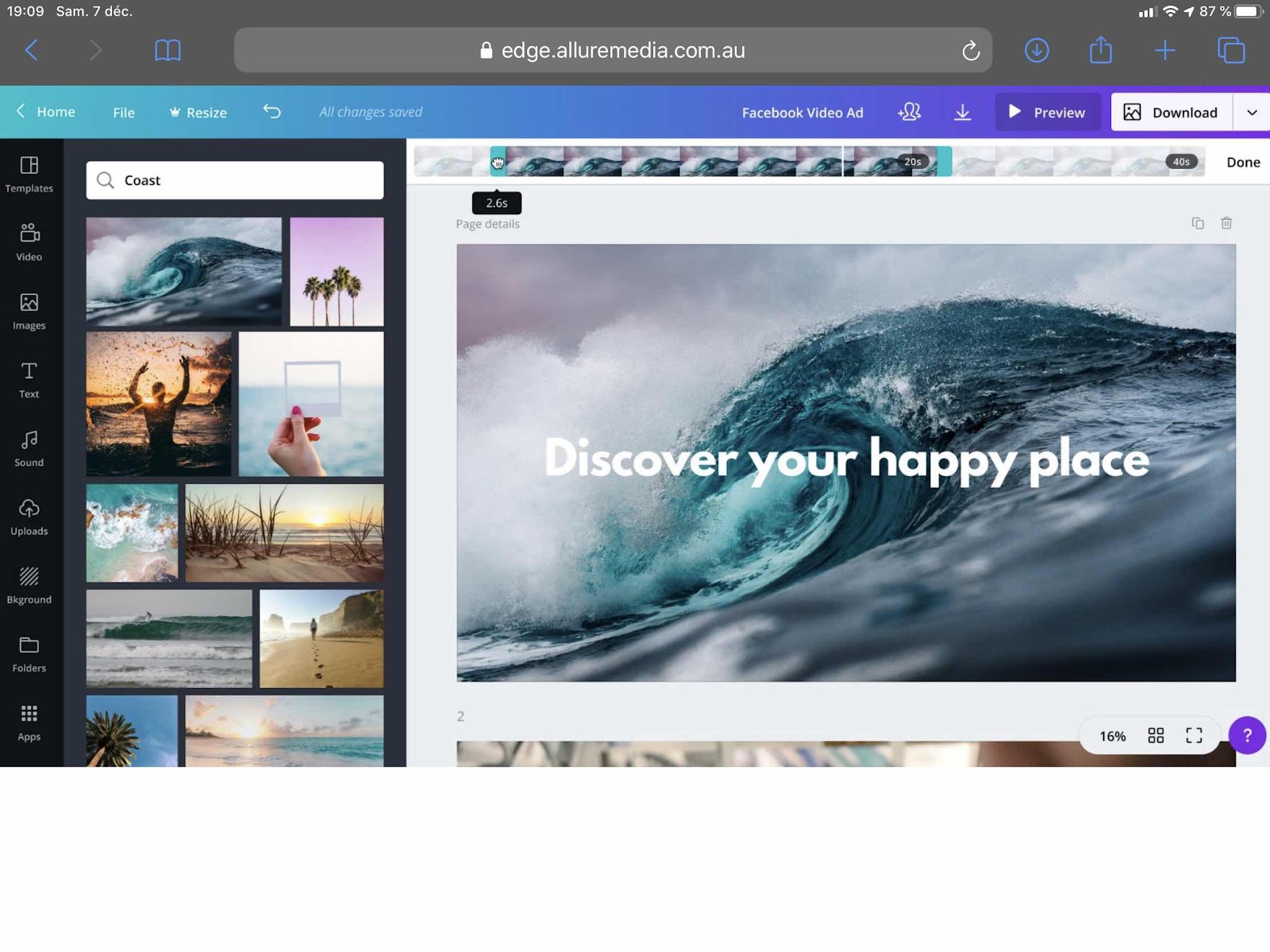This screenshot has width=1270, height=952.
Task: Open the 16% zoom level menu
Action: (x=1112, y=736)
